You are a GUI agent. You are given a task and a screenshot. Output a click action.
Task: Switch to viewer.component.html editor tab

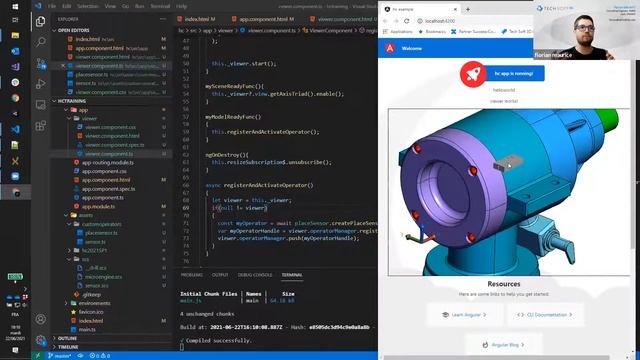345,19
